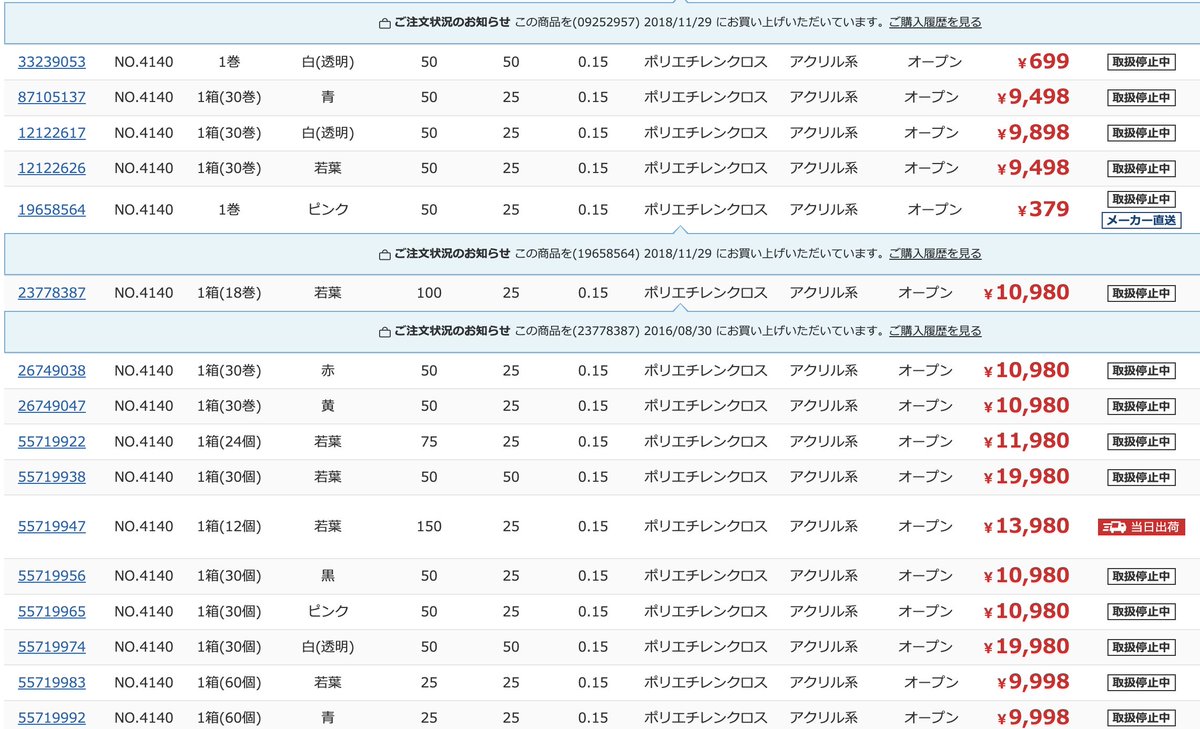Image resolution: width=1200 pixels, height=729 pixels.
Task: Select the ¥699 price
Action: [1043, 62]
